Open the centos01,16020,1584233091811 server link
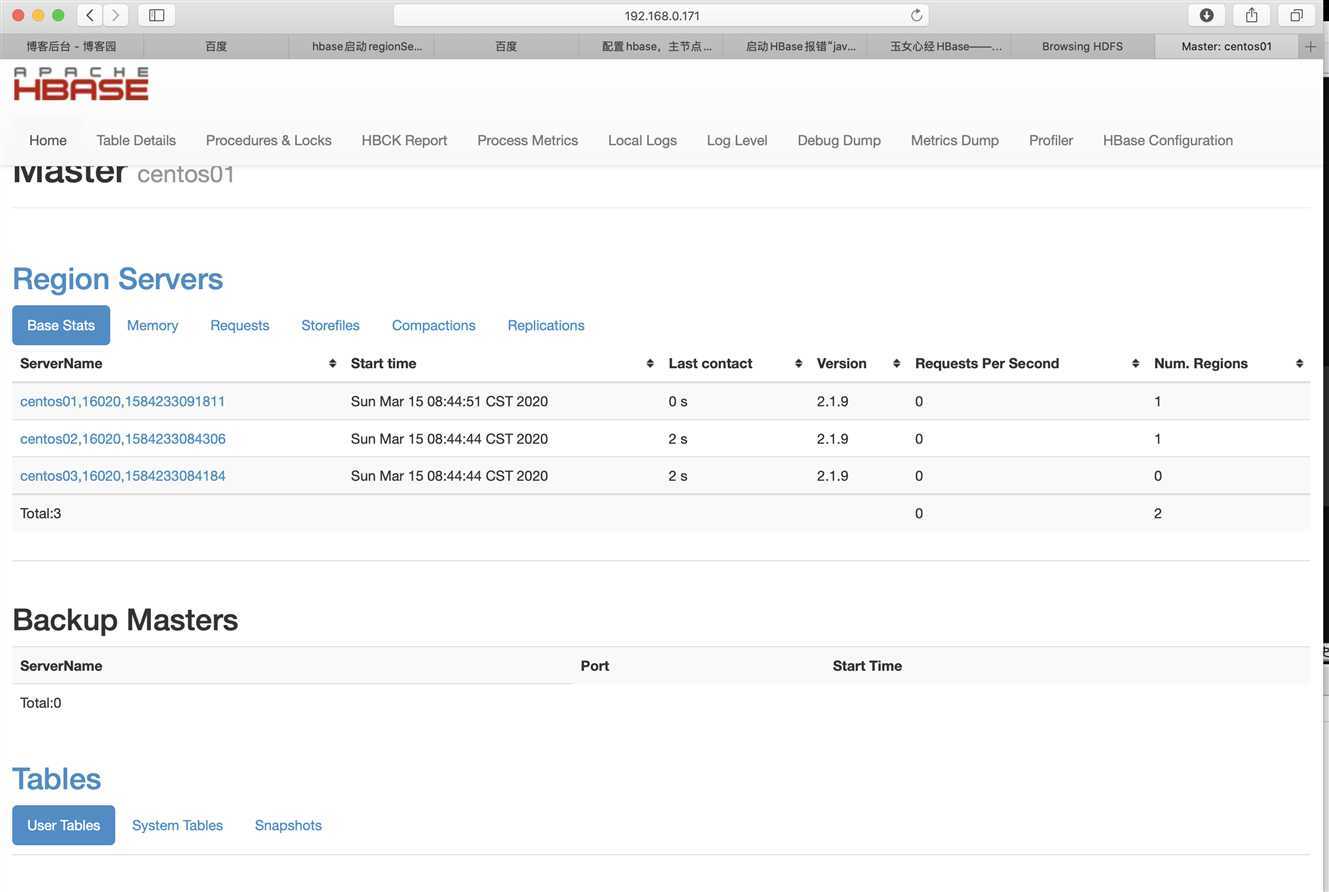The width and height of the screenshot is (1329, 892). click(122, 401)
